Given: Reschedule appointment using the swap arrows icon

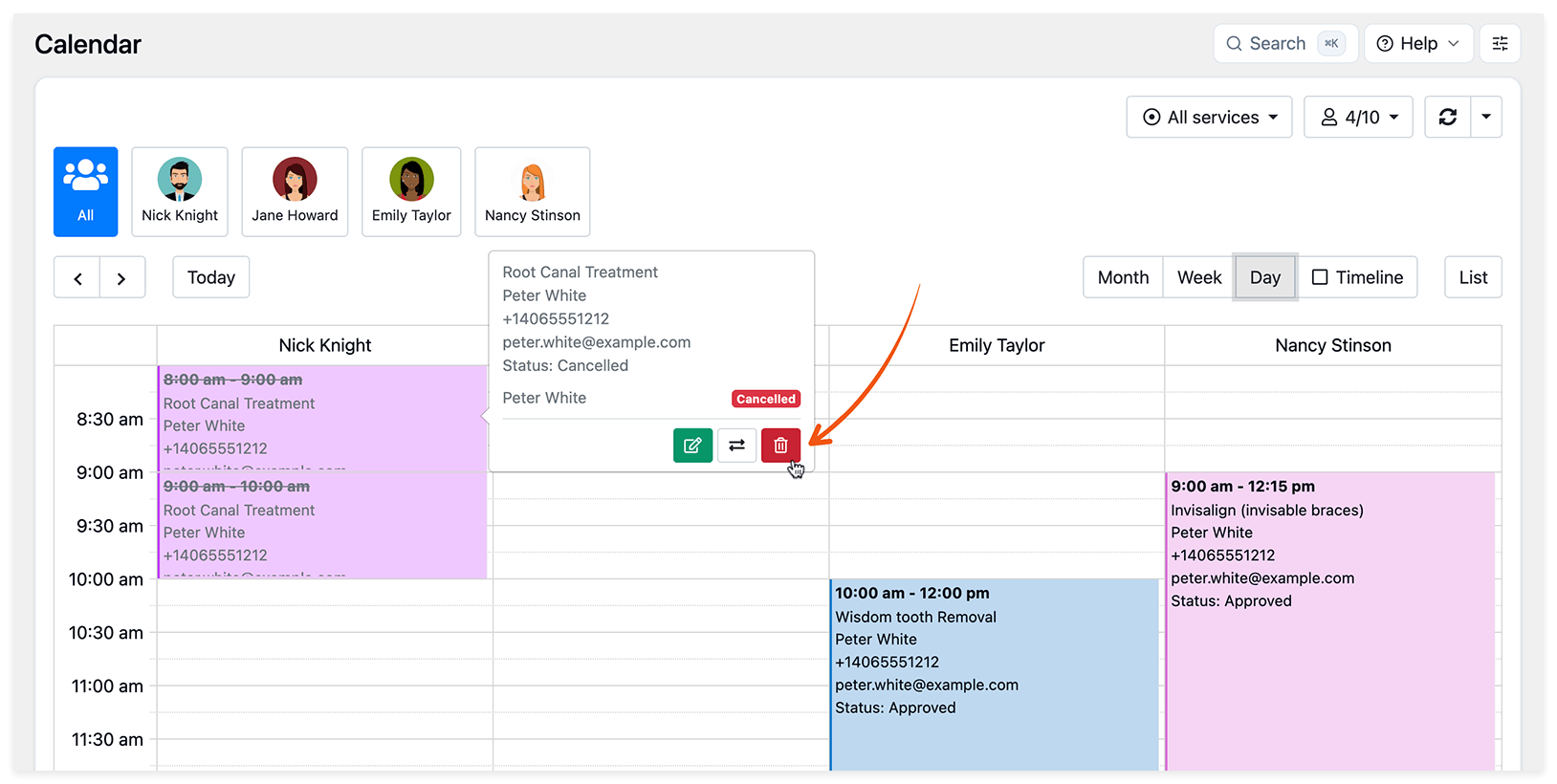Looking at the screenshot, I should point(736,446).
